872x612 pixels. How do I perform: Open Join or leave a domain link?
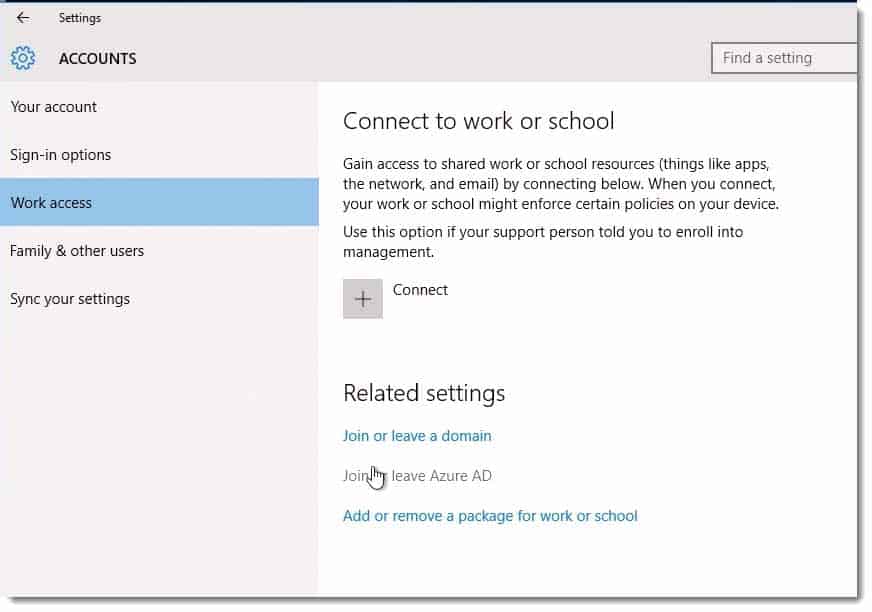point(417,436)
